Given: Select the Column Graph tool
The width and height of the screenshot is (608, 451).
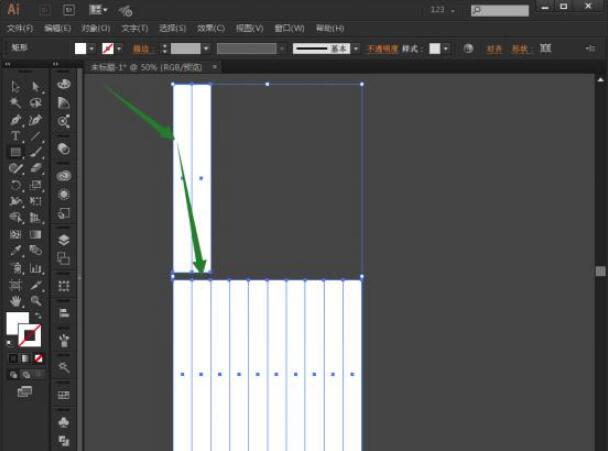Looking at the screenshot, I should [36, 268].
